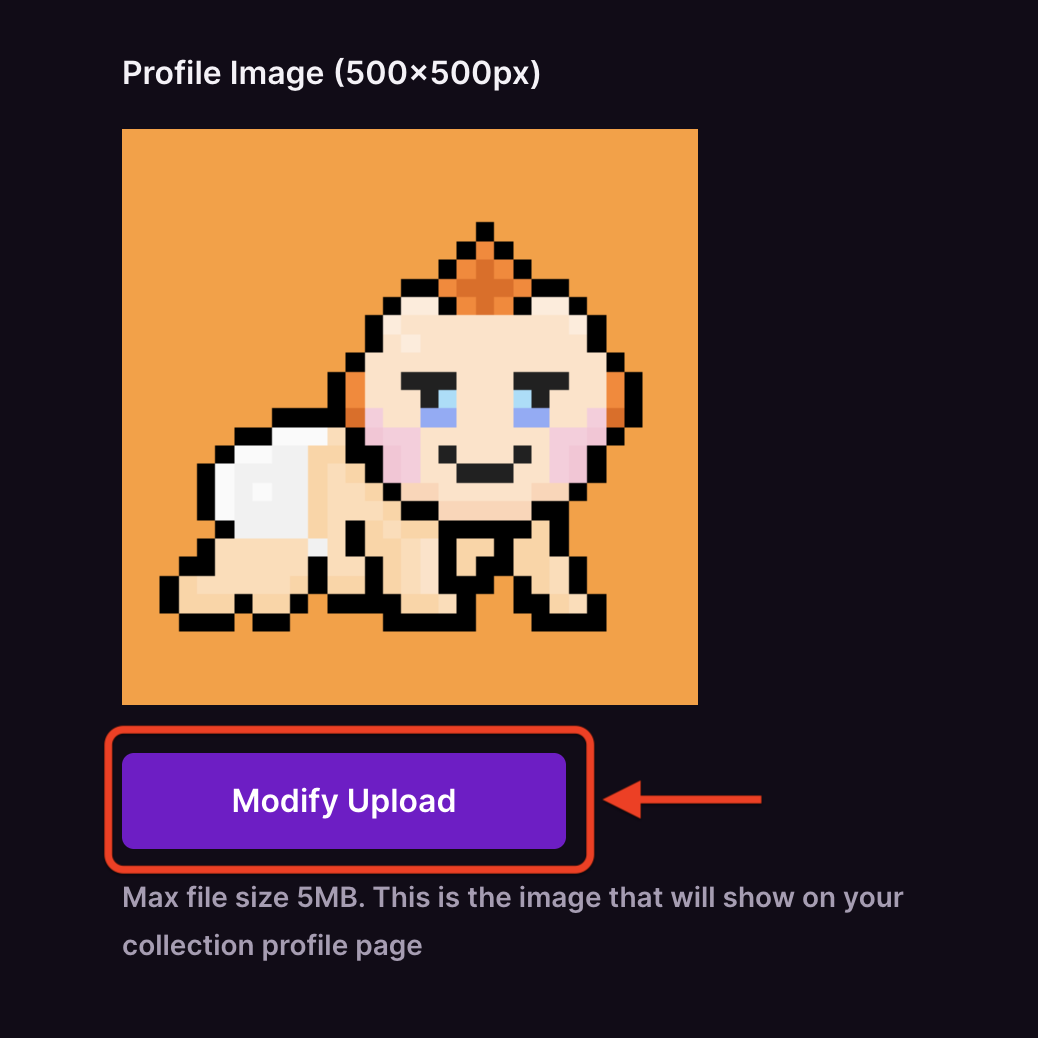1038x1038 pixels.
Task: Click the baby's orange ear on the right
Action: (616, 399)
